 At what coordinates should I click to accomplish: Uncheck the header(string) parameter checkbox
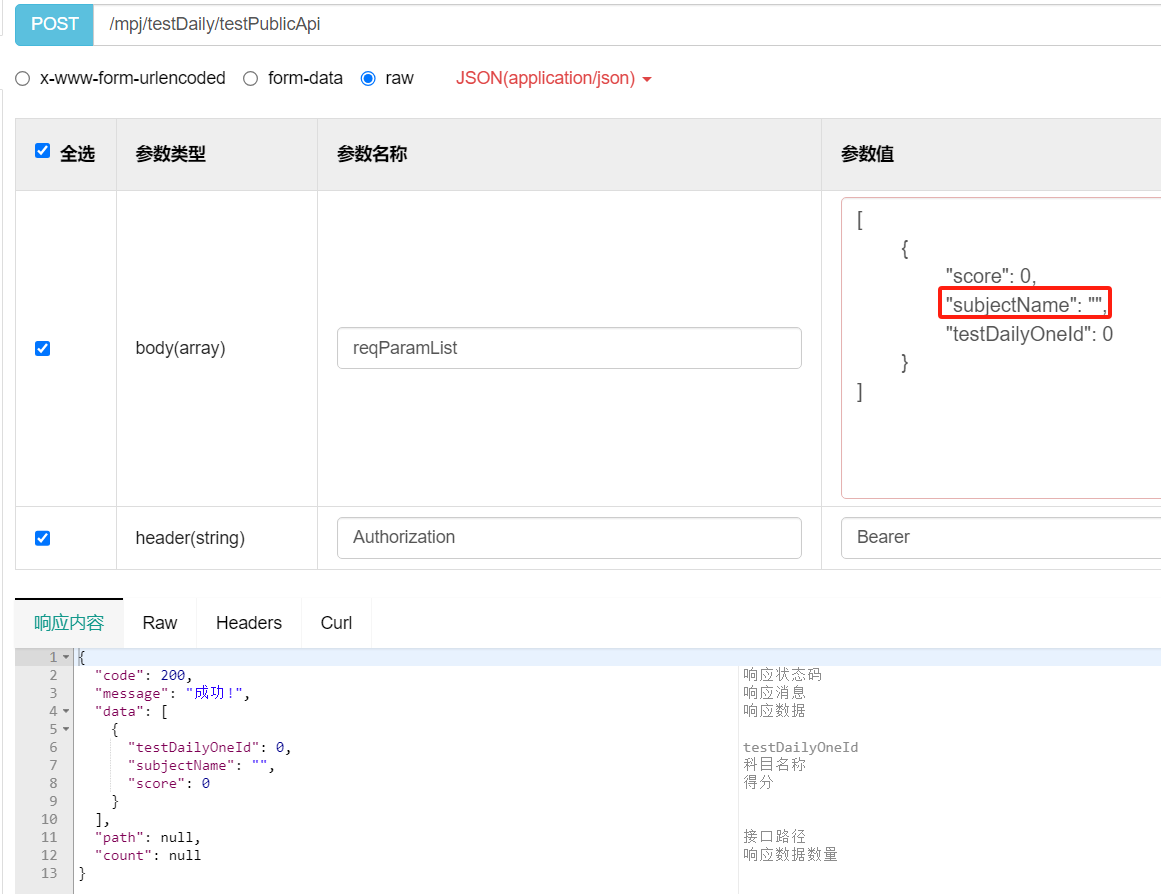click(x=42, y=537)
